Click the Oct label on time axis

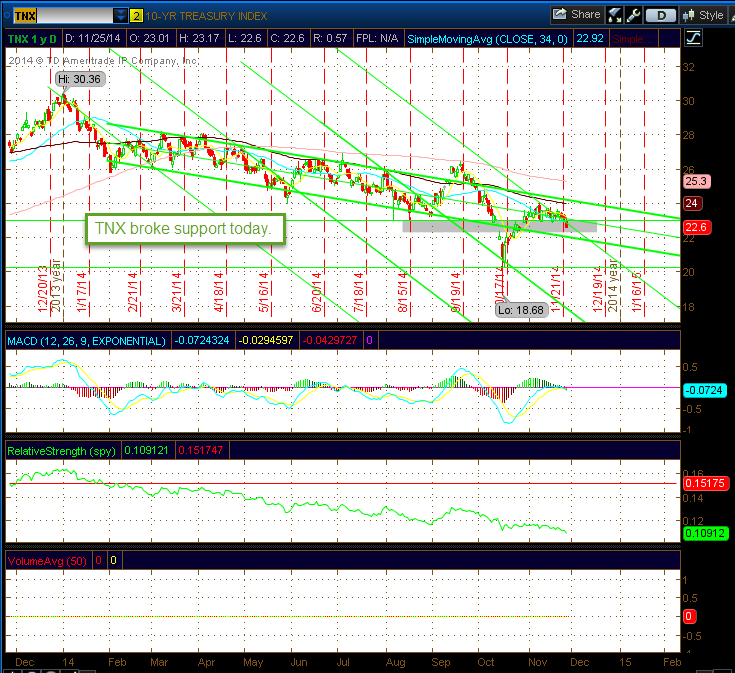486,662
